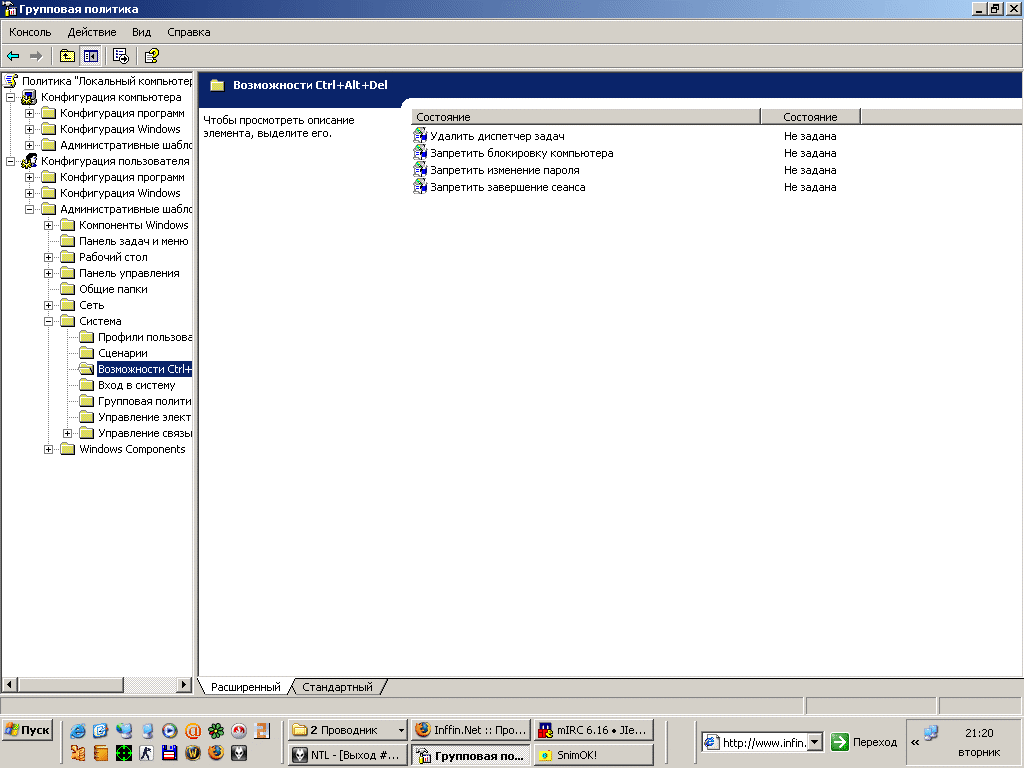Select 'Запретить завершение сеанса' policy
Image resolution: width=1024 pixels, height=768 pixels.
coord(507,187)
